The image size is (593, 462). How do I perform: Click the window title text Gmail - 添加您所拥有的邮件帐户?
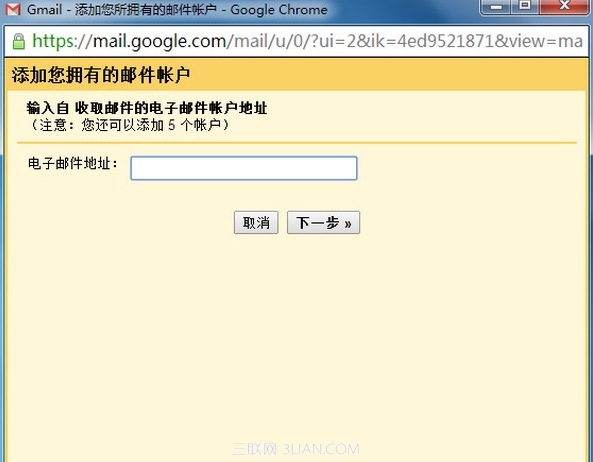tap(122, 9)
